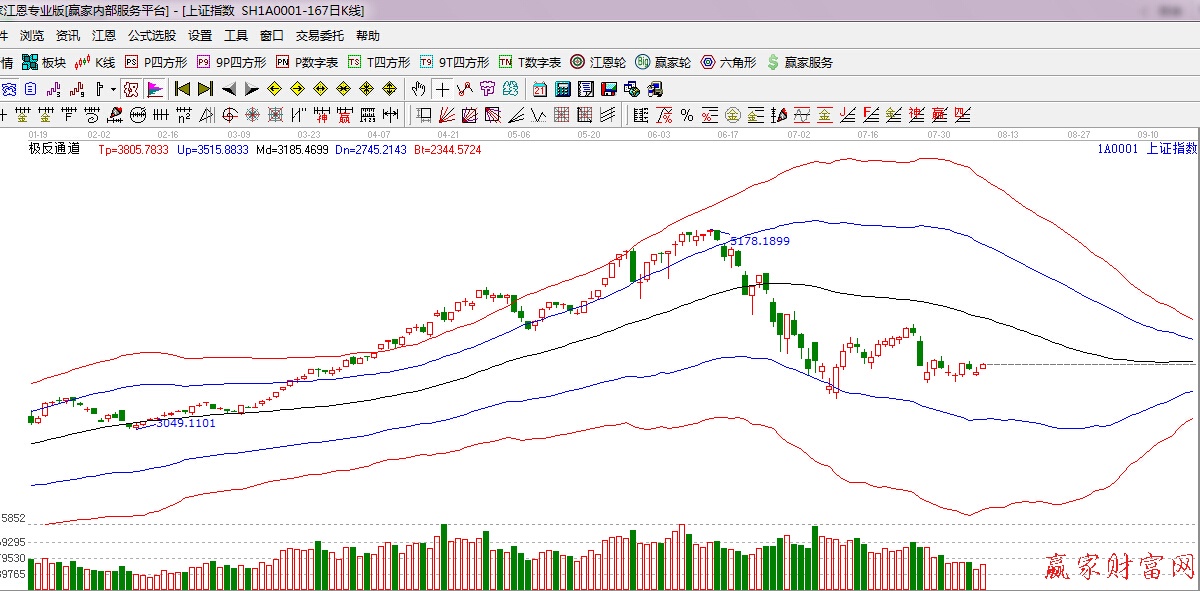Jump to first bar arrow icon
Image resolution: width=1200 pixels, height=591 pixels.
(x=182, y=89)
